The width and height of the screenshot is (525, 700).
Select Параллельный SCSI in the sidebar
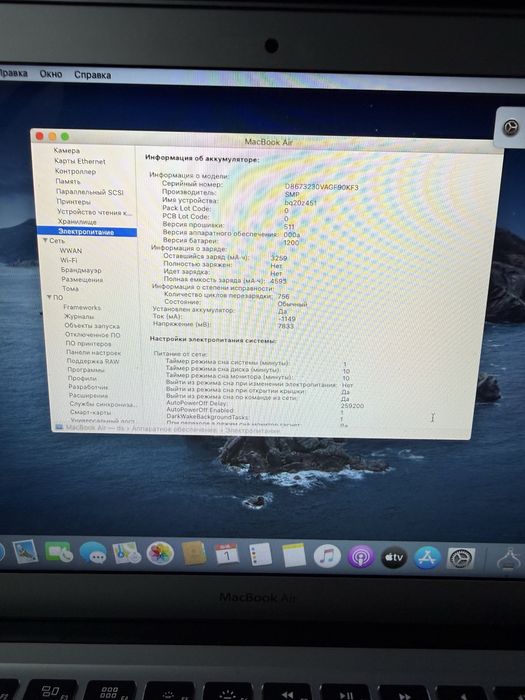pos(89,192)
